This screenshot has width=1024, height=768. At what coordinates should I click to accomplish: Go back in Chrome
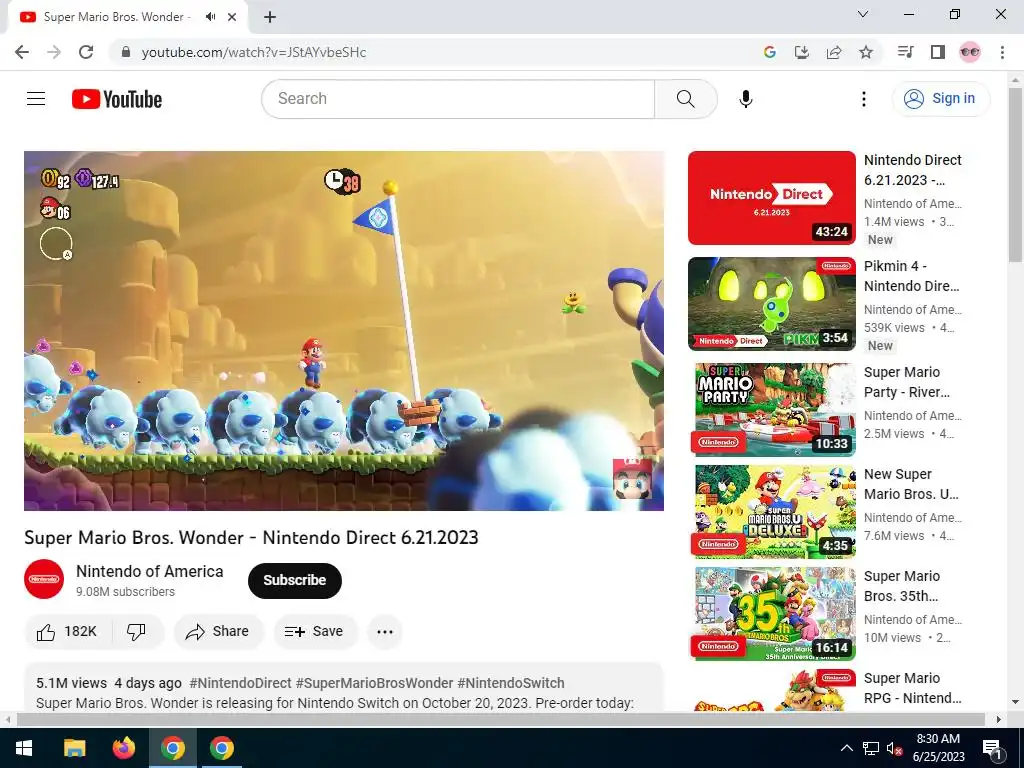[22, 52]
